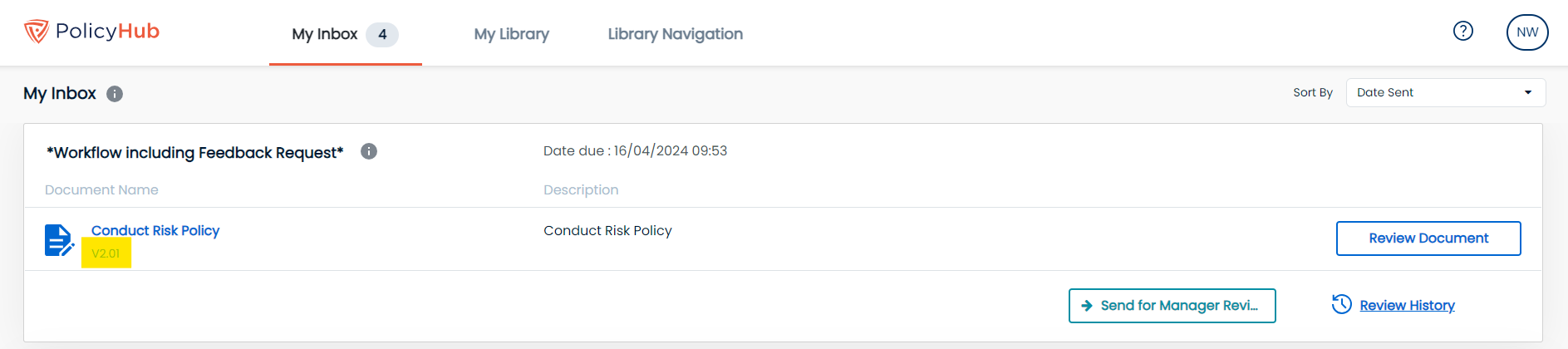The height and width of the screenshot is (349, 1568).
Task: Open the My Library tab
Action: tap(512, 34)
